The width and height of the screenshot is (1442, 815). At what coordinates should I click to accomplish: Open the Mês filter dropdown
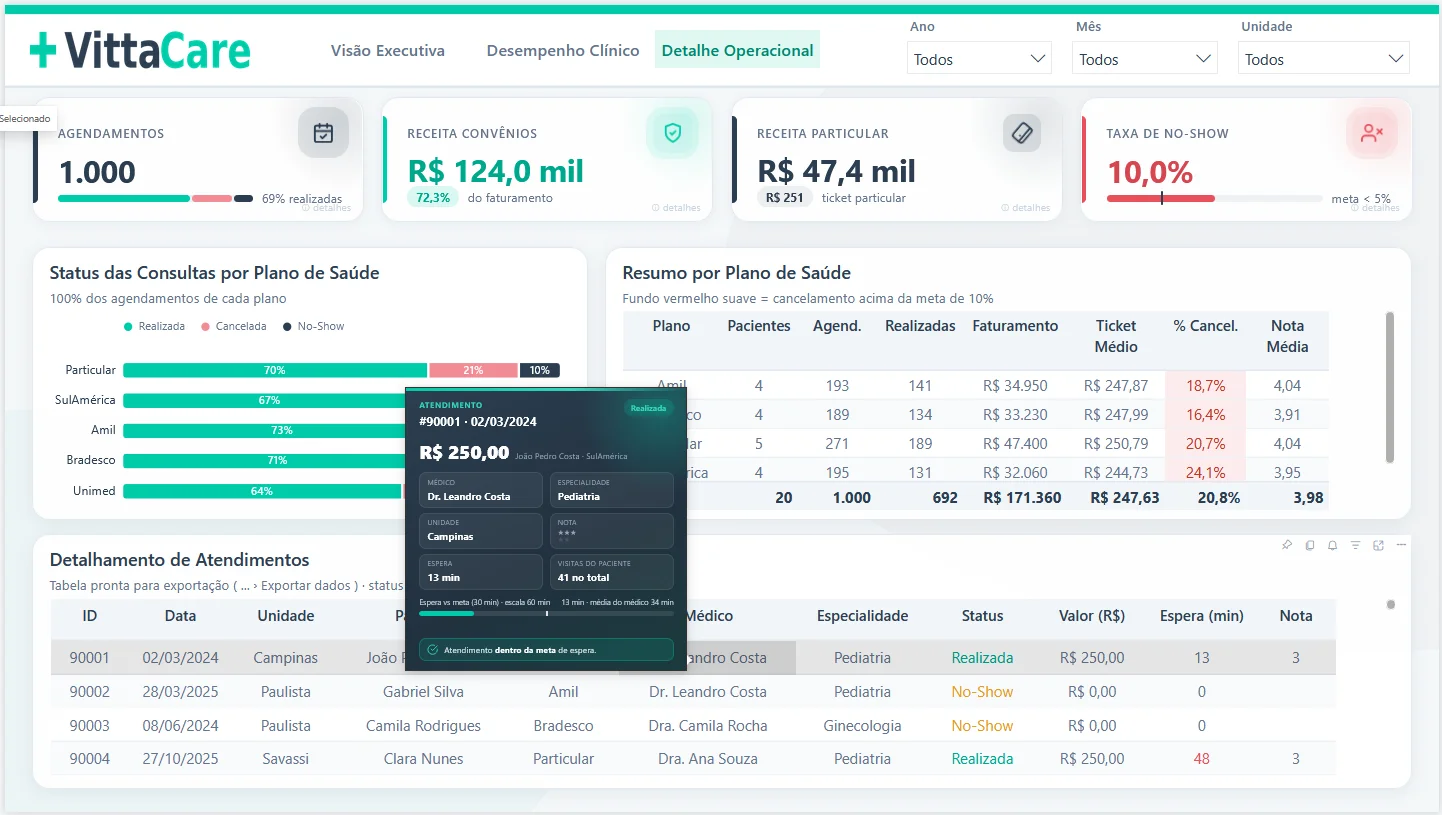tap(1145, 59)
